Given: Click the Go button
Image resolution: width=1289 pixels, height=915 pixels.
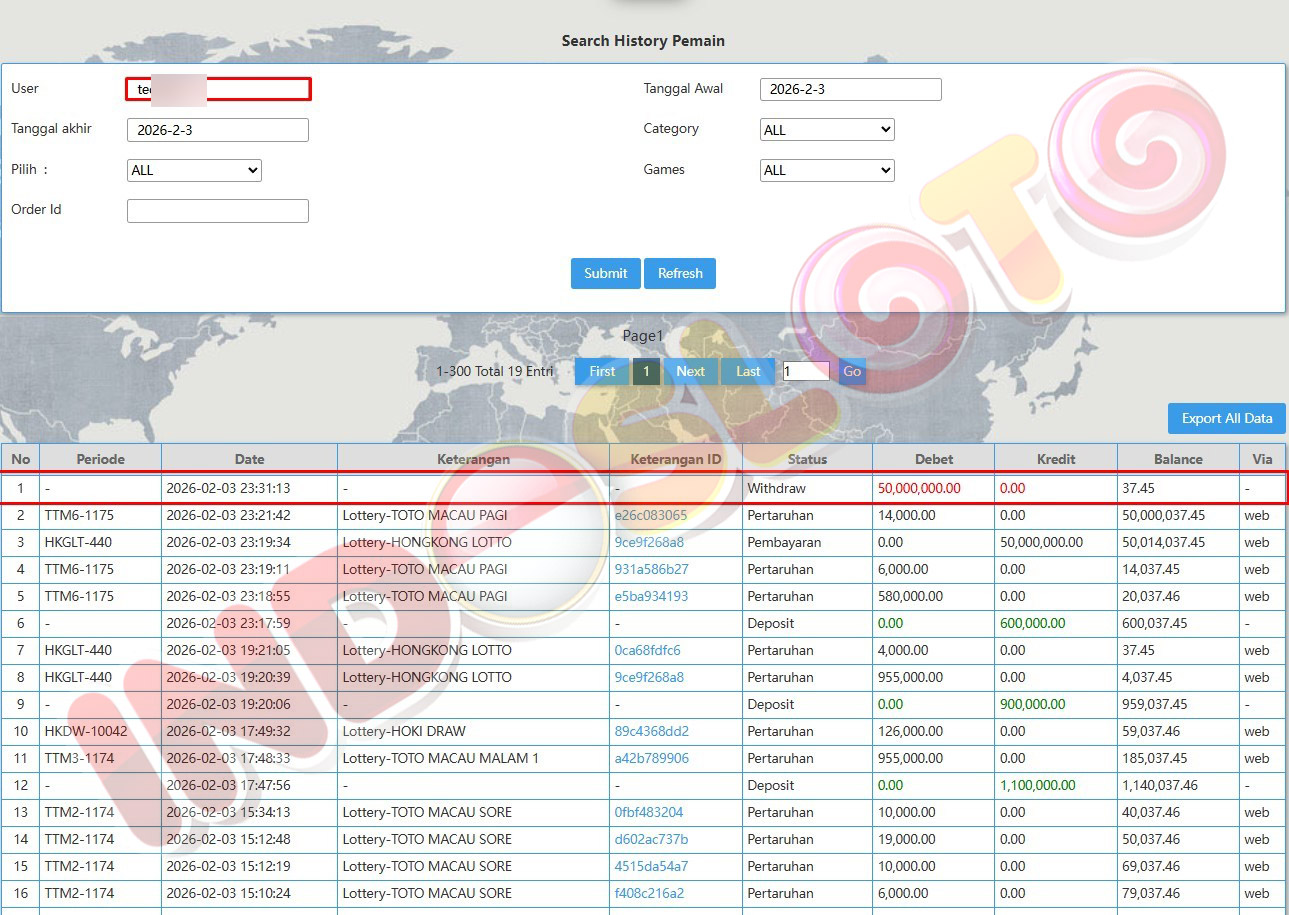Looking at the screenshot, I should coord(852,371).
